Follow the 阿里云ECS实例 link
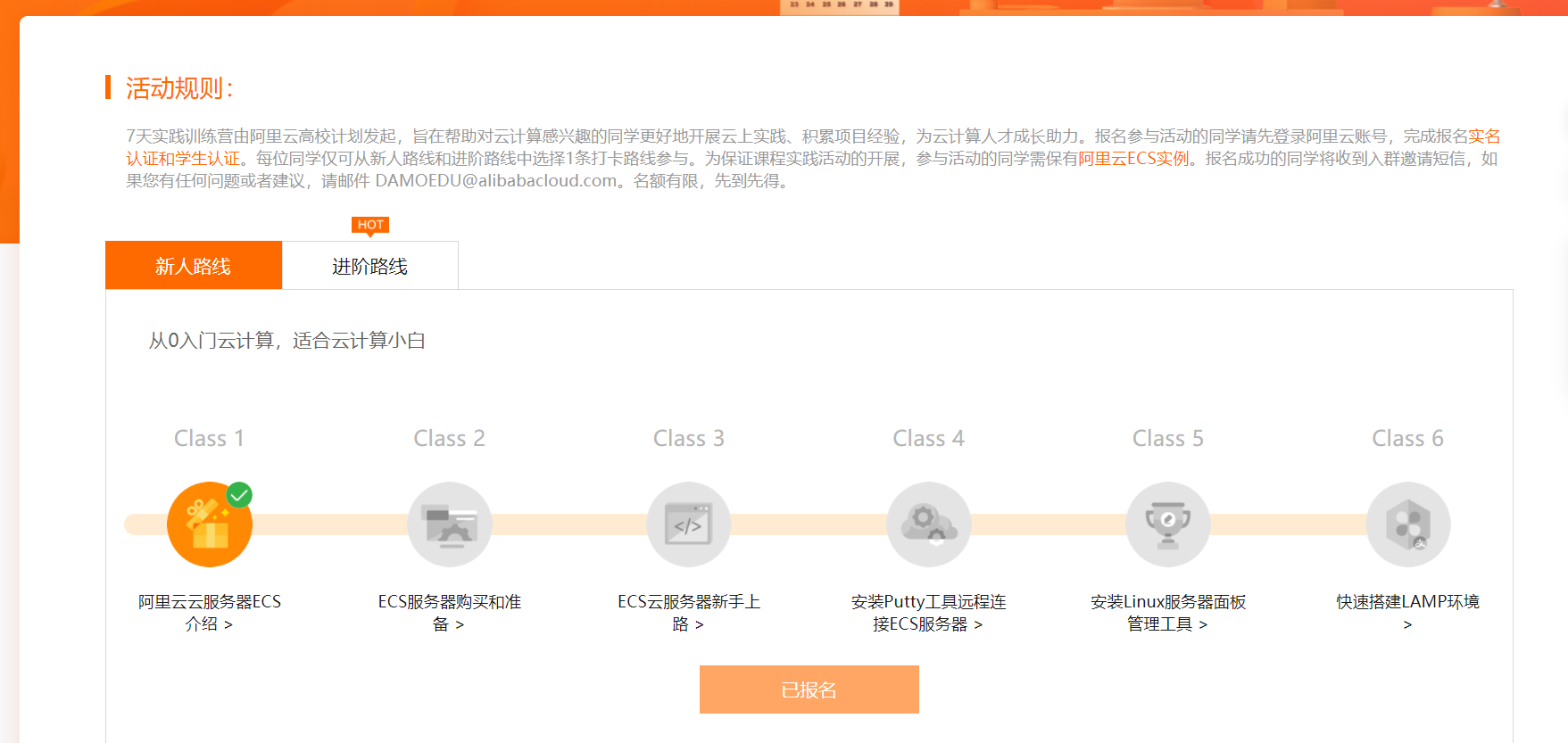Screen dimensions: 1568x743 coord(1134,159)
